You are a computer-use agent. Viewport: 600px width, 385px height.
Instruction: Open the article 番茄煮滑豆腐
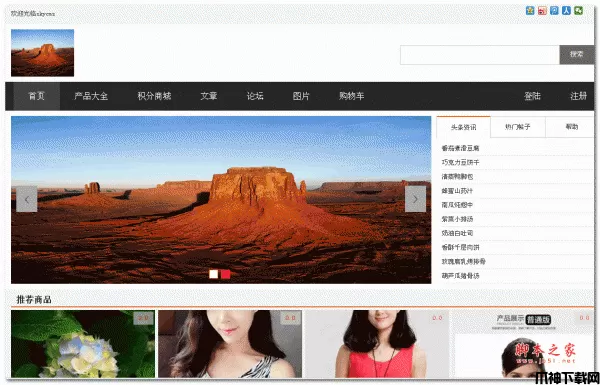click(460, 148)
